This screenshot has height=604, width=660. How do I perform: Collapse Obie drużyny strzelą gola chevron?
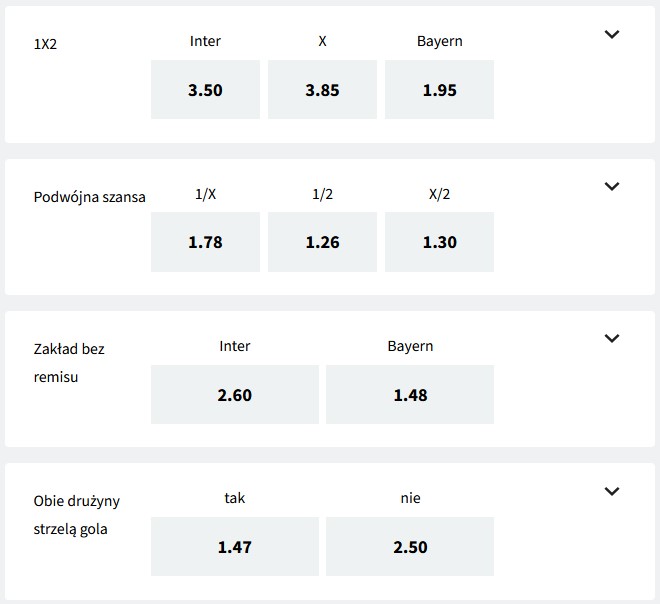pos(613,491)
